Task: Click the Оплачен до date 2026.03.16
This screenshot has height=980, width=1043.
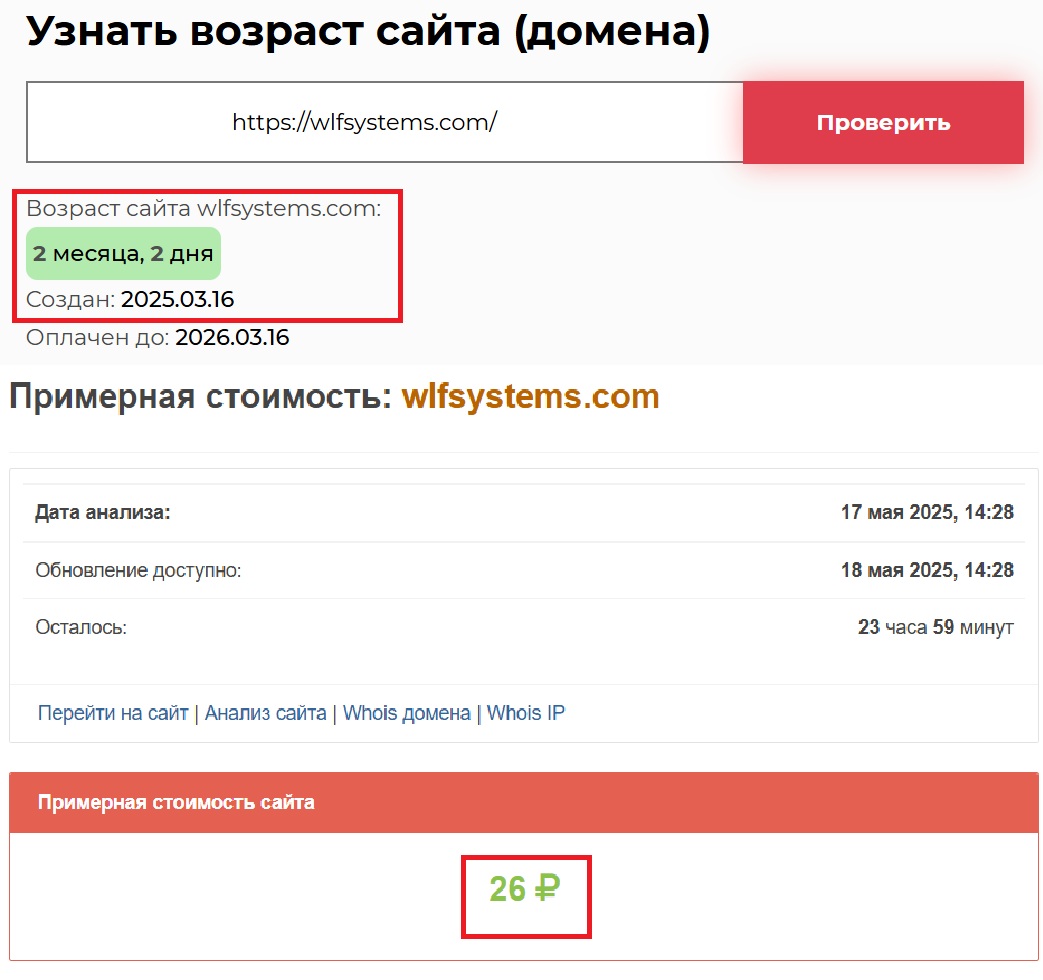Action: point(232,338)
